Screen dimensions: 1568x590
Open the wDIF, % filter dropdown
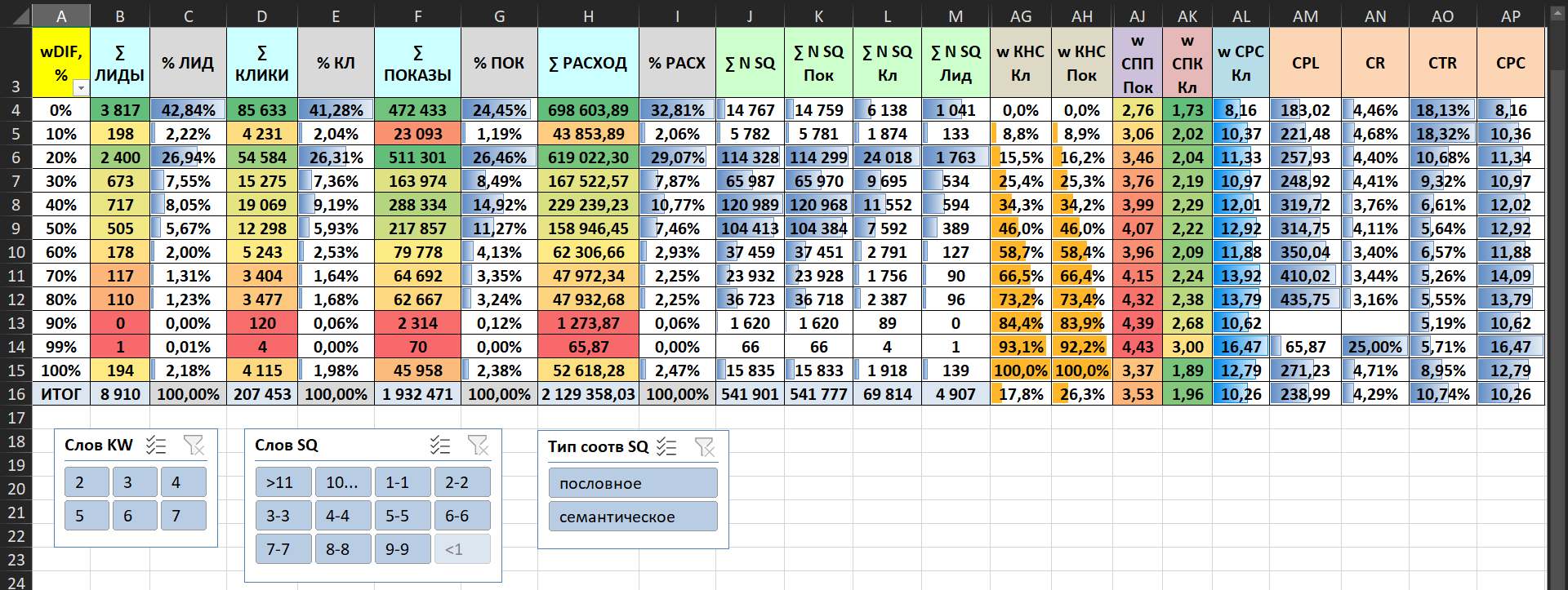80,87
